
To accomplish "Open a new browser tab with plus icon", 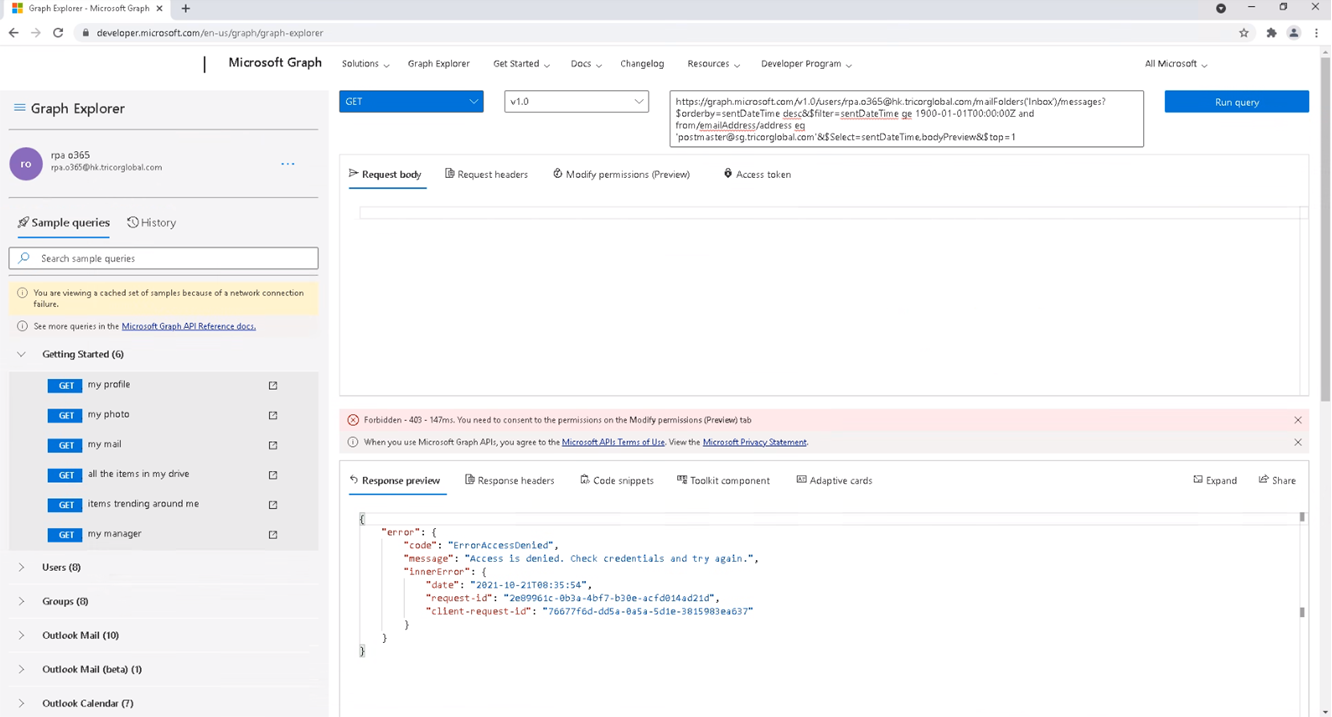I will point(186,10).
